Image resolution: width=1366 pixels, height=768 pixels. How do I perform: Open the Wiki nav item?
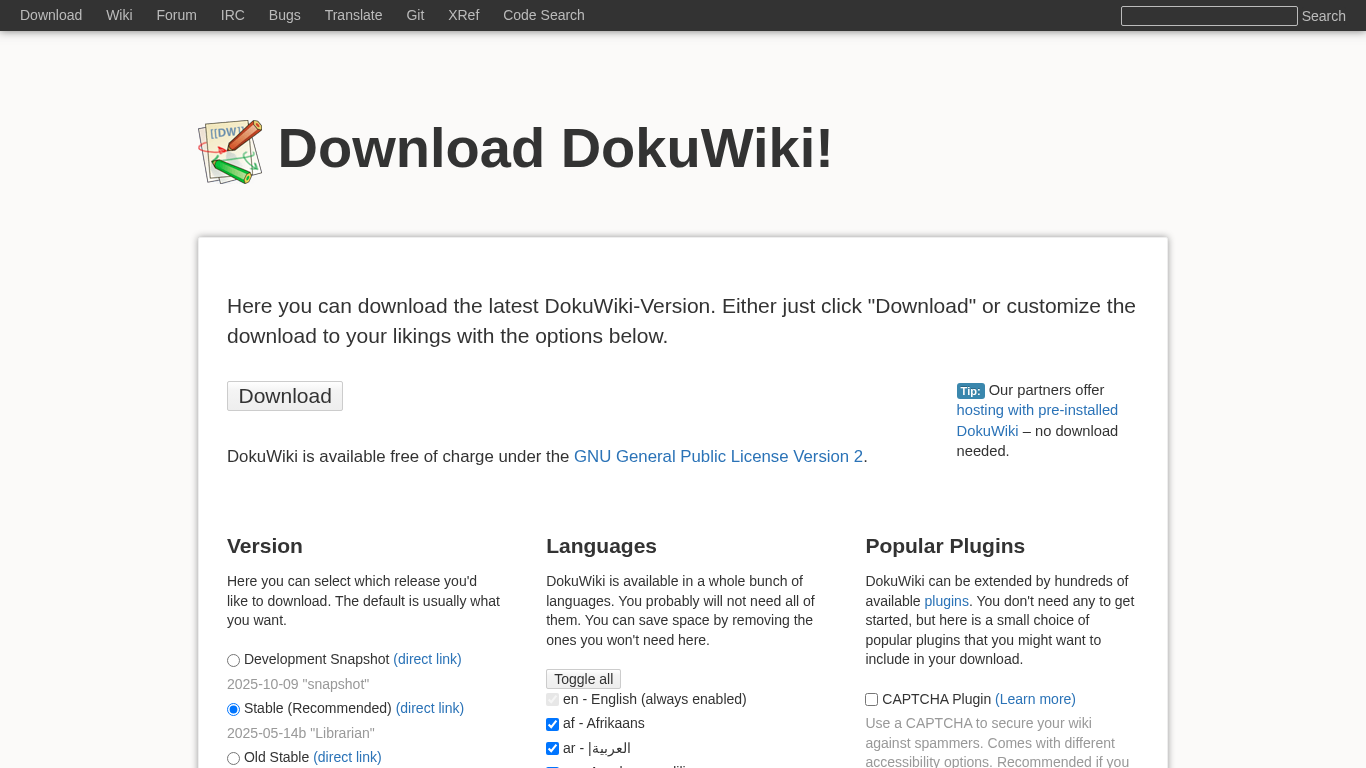click(x=119, y=15)
